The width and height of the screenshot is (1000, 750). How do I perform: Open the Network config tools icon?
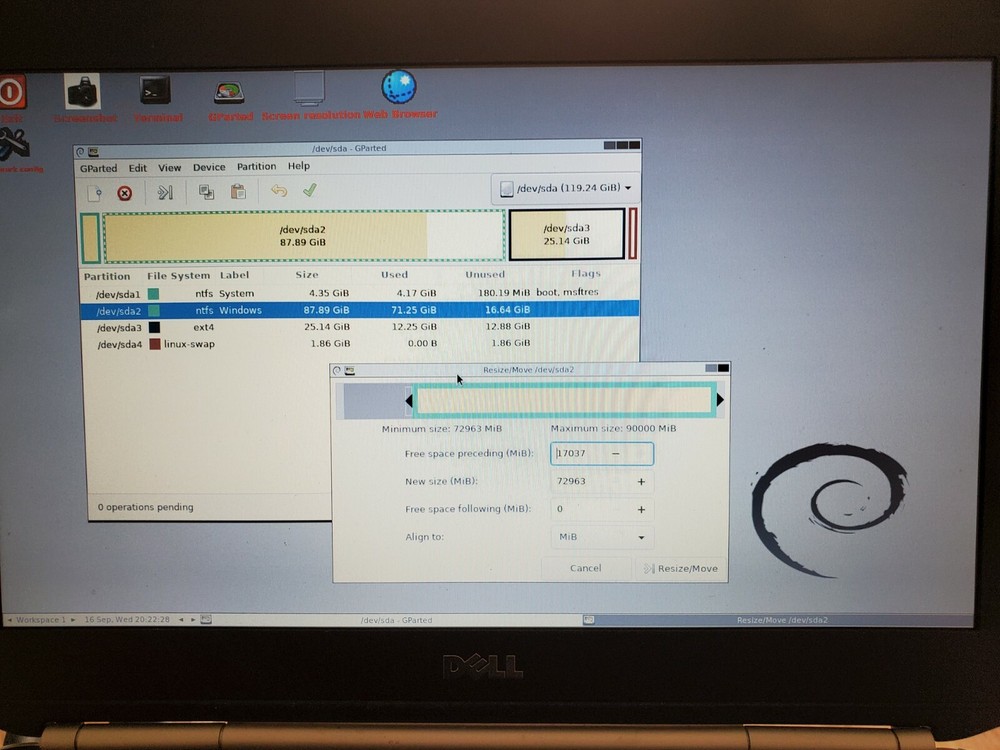14,144
